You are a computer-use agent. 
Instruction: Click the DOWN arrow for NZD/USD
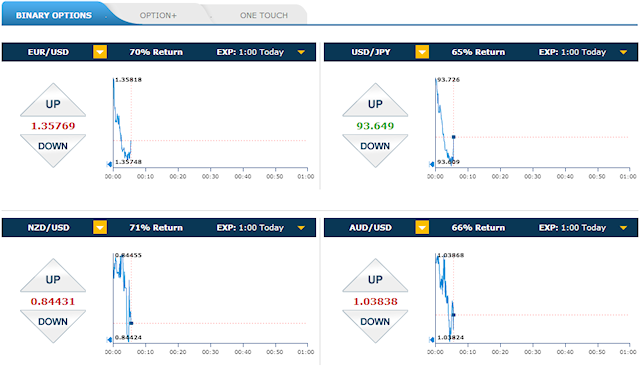(53, 325)
